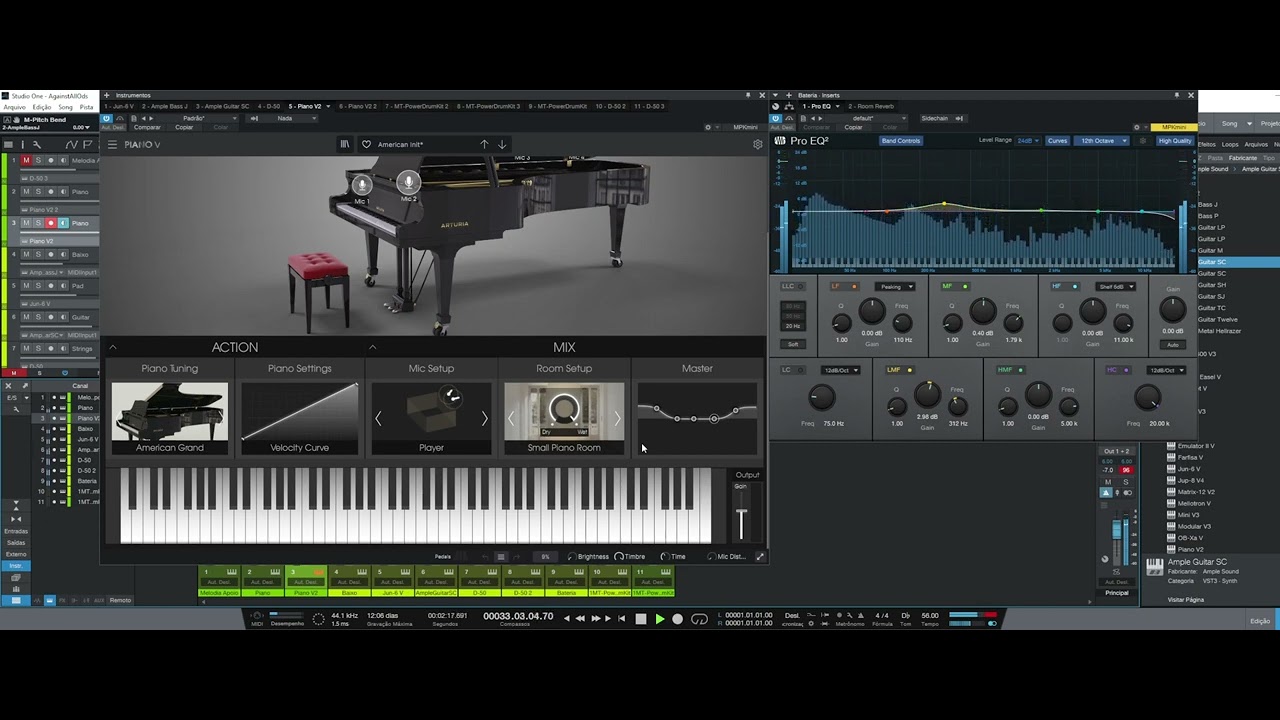Toggle the HMF band in Pro EQ

coord(1022,370)
